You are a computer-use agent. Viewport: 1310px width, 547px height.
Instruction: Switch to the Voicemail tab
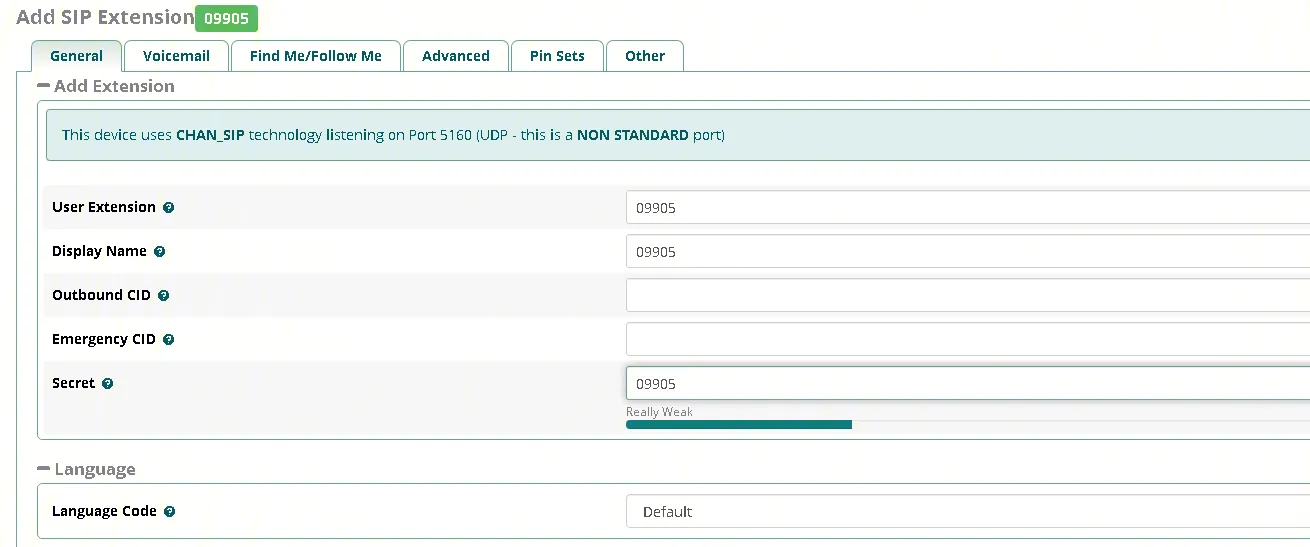[x=176, y=56]
